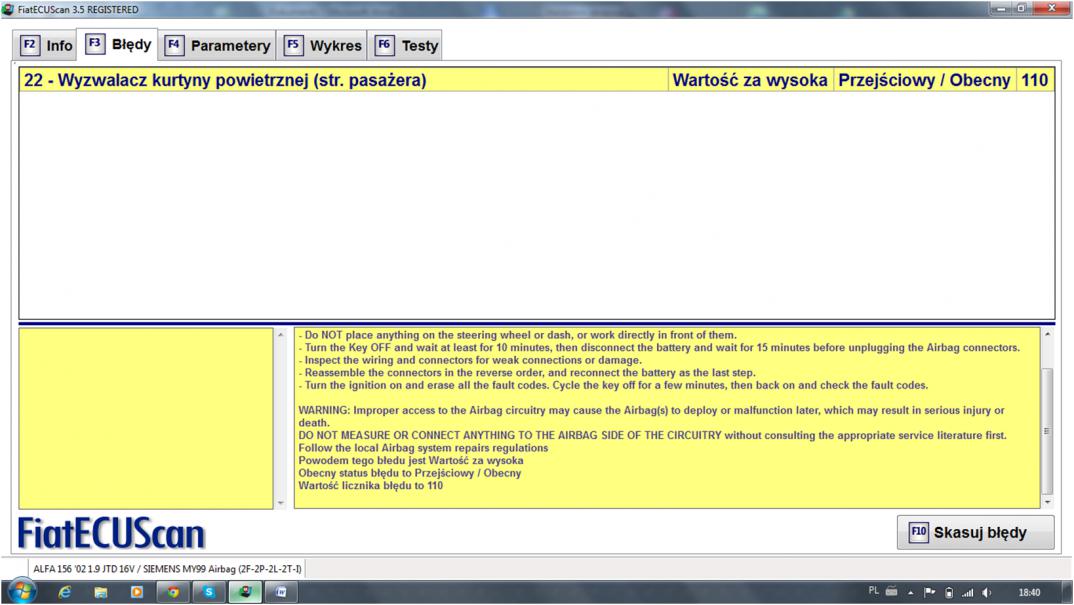Click the Wartość licznika błędu to 110 line
The width and height of the screenshot is (1074, 605).
tap(371, 486)
